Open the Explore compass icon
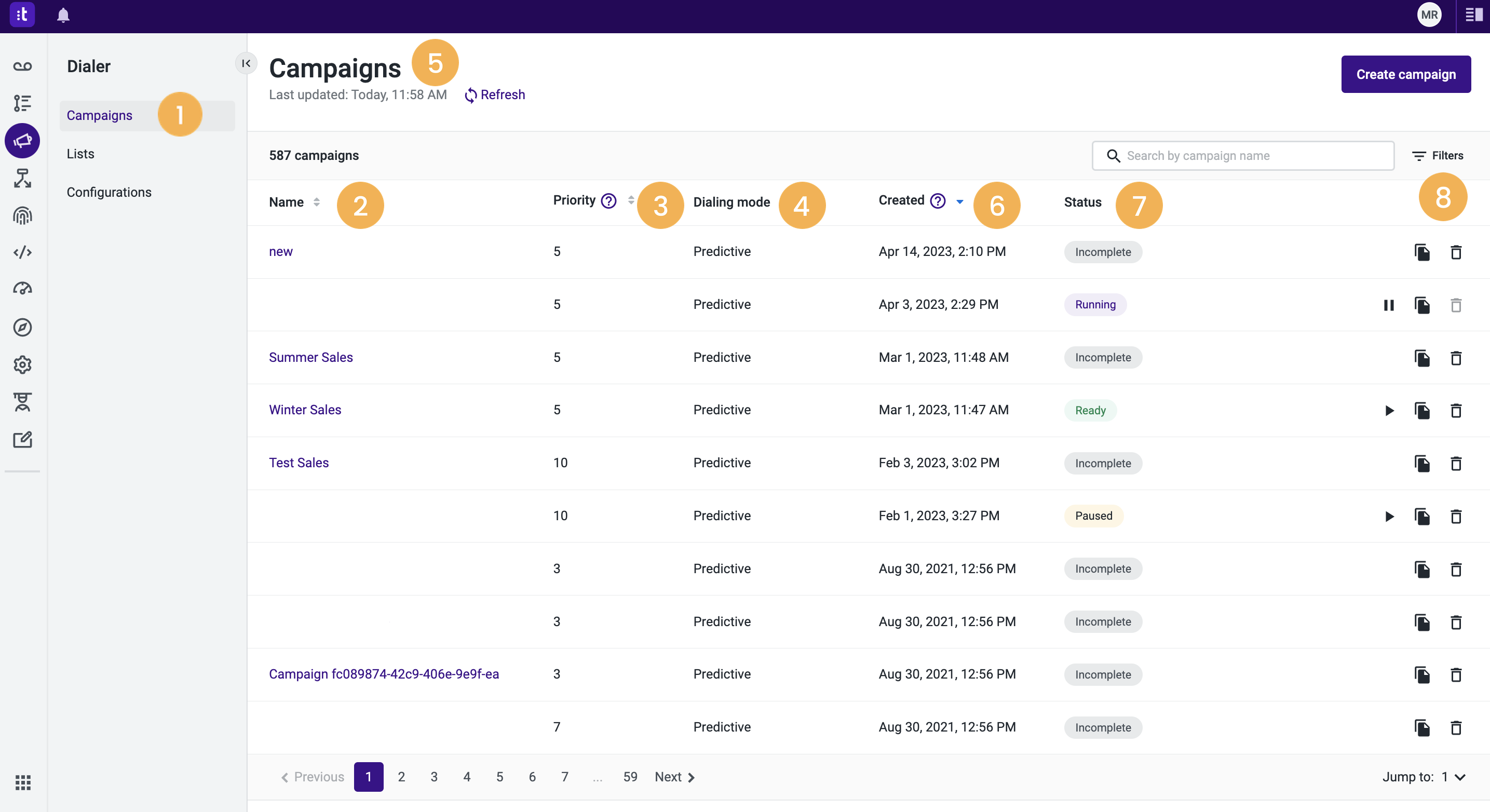The height and width of the screenshot is (812, 1490). (22, 327)
